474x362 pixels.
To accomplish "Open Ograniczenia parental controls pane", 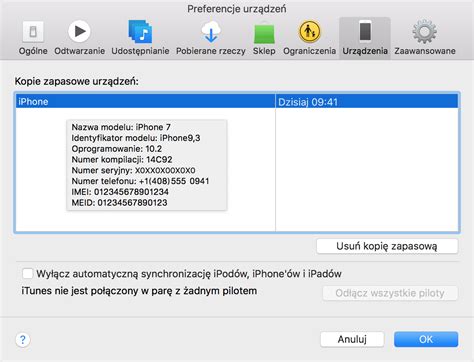I will click(x=309, y=38).
